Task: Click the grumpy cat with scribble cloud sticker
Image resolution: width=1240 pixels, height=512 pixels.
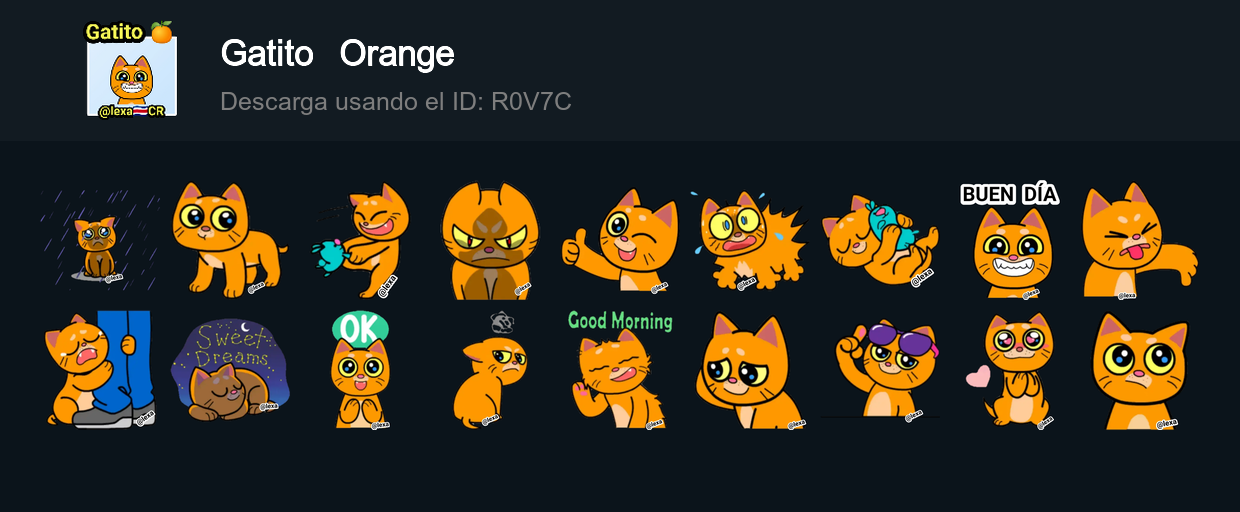Action: (490, 370)
